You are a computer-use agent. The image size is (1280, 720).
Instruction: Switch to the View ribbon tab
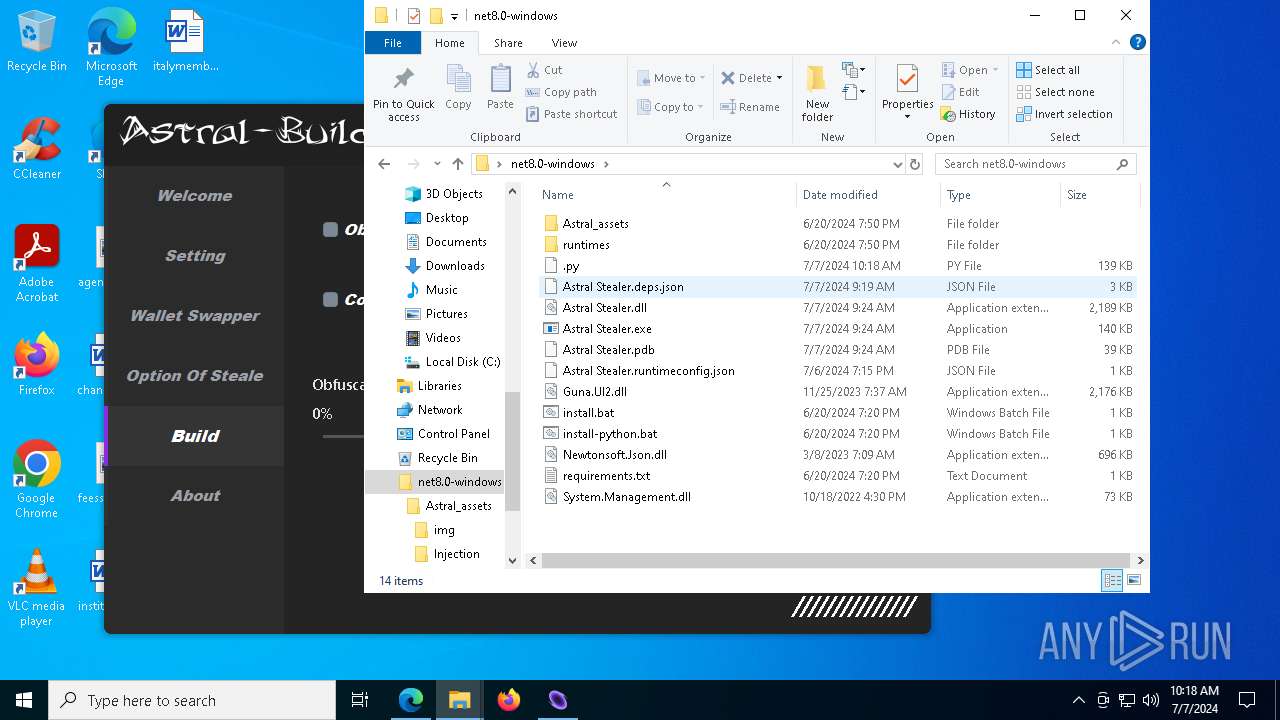coord(564,43)
